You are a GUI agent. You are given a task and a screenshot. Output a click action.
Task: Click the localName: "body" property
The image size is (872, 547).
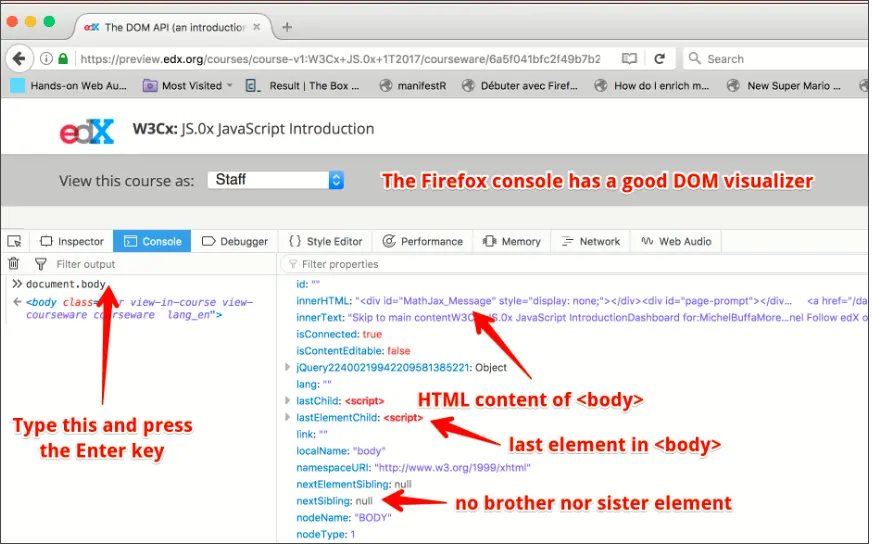coord(340,451)
